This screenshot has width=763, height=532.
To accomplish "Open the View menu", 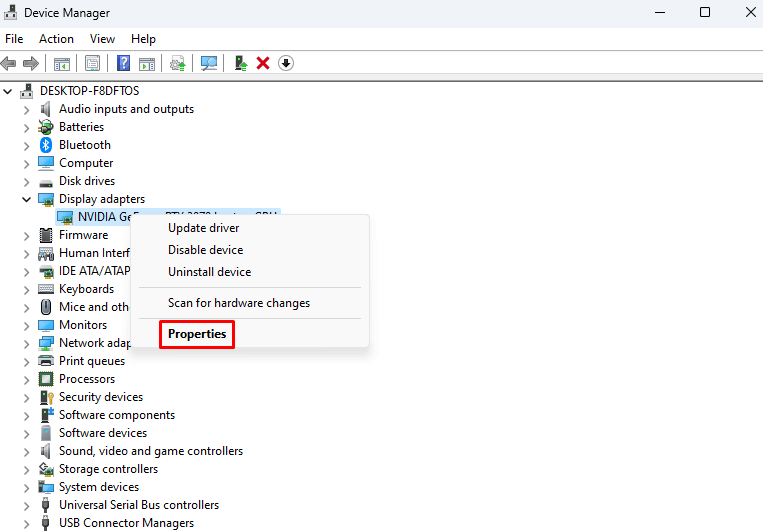I will pyautogui.click(x=102, y=39).
